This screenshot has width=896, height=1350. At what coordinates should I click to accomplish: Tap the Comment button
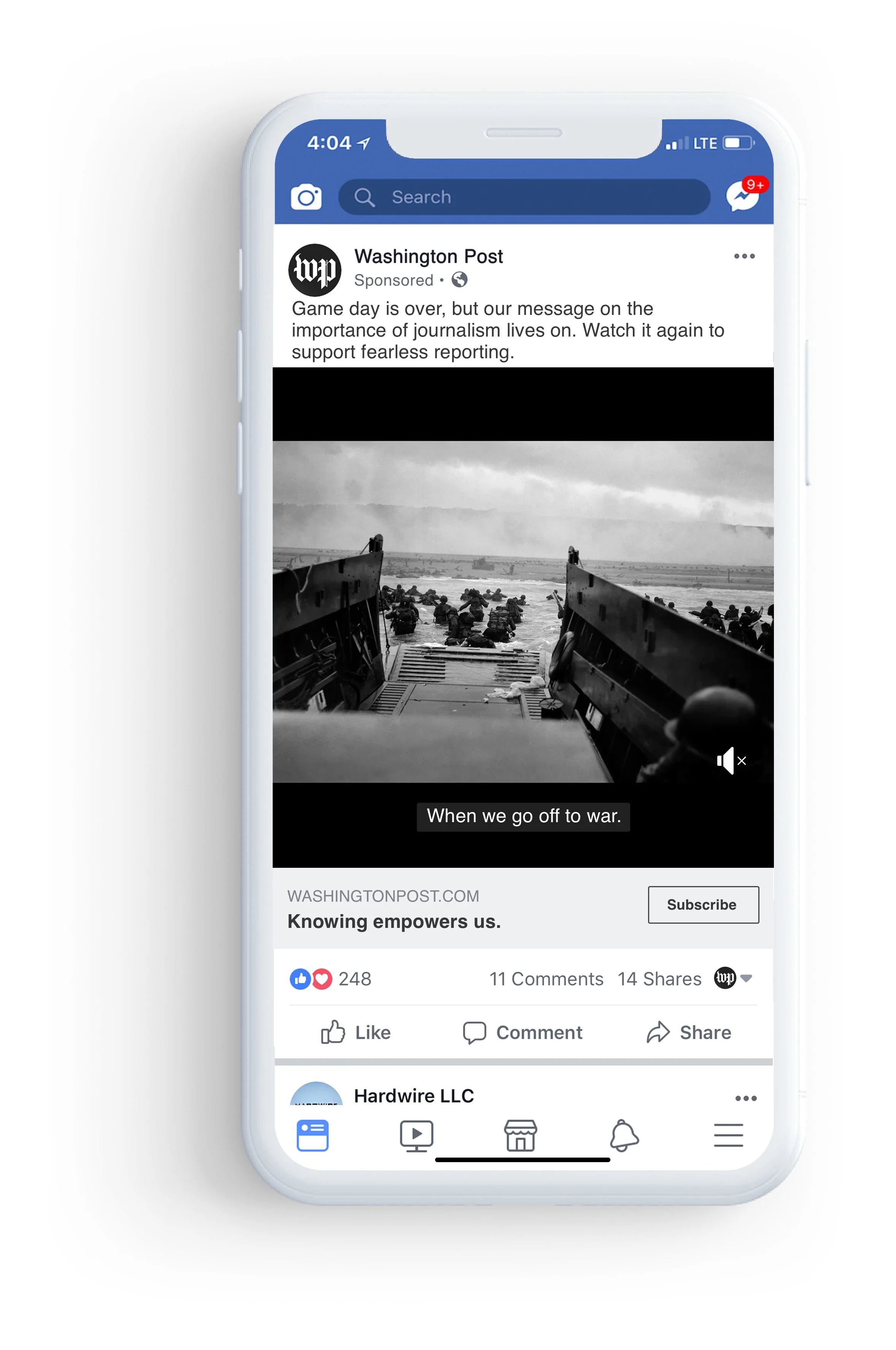(x=522, y=1032)
